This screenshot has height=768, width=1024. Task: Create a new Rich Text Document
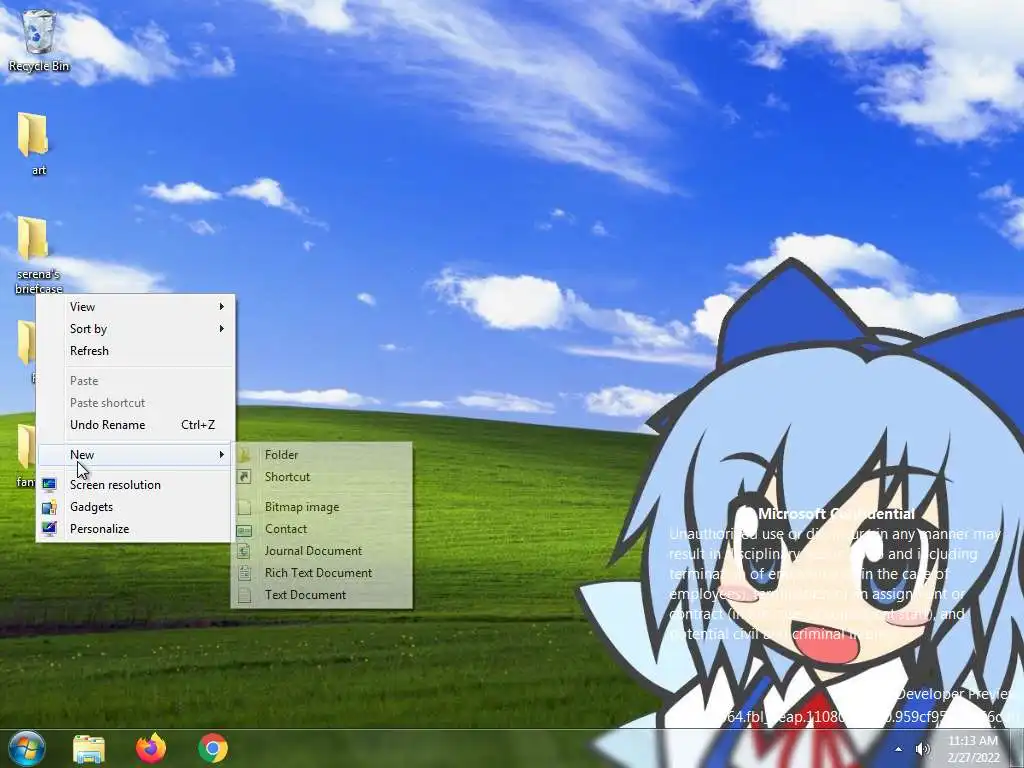click(x=322, y=573)
